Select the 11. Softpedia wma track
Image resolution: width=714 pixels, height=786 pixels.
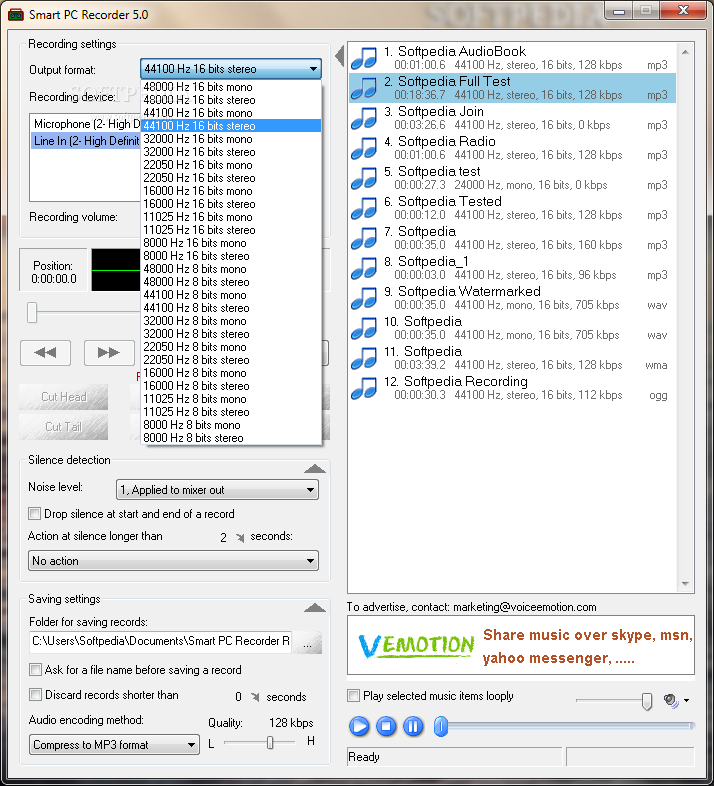click(x=512, y=358)
